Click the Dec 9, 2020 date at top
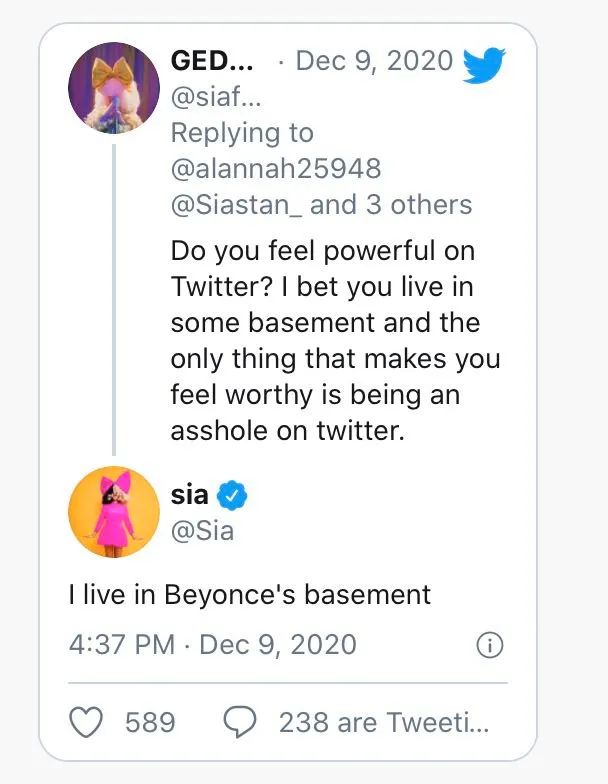 374,61
